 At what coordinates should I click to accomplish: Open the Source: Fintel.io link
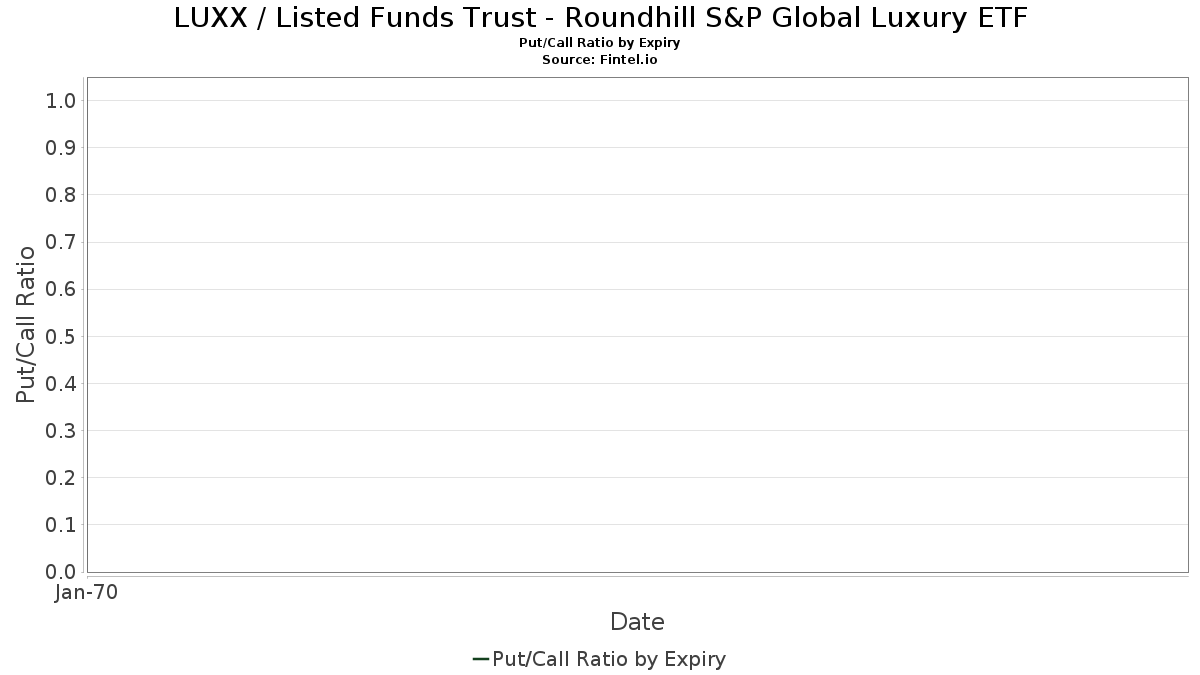600,60
